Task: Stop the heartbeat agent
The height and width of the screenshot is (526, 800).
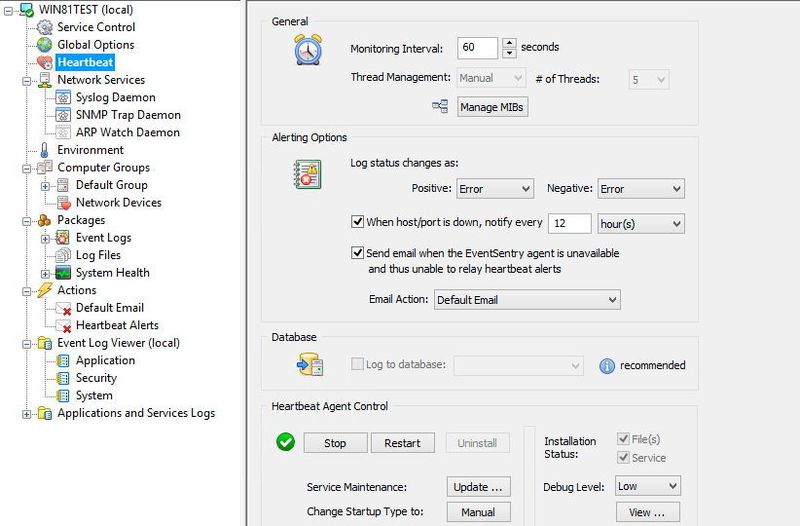Action: tap(335, 443)
